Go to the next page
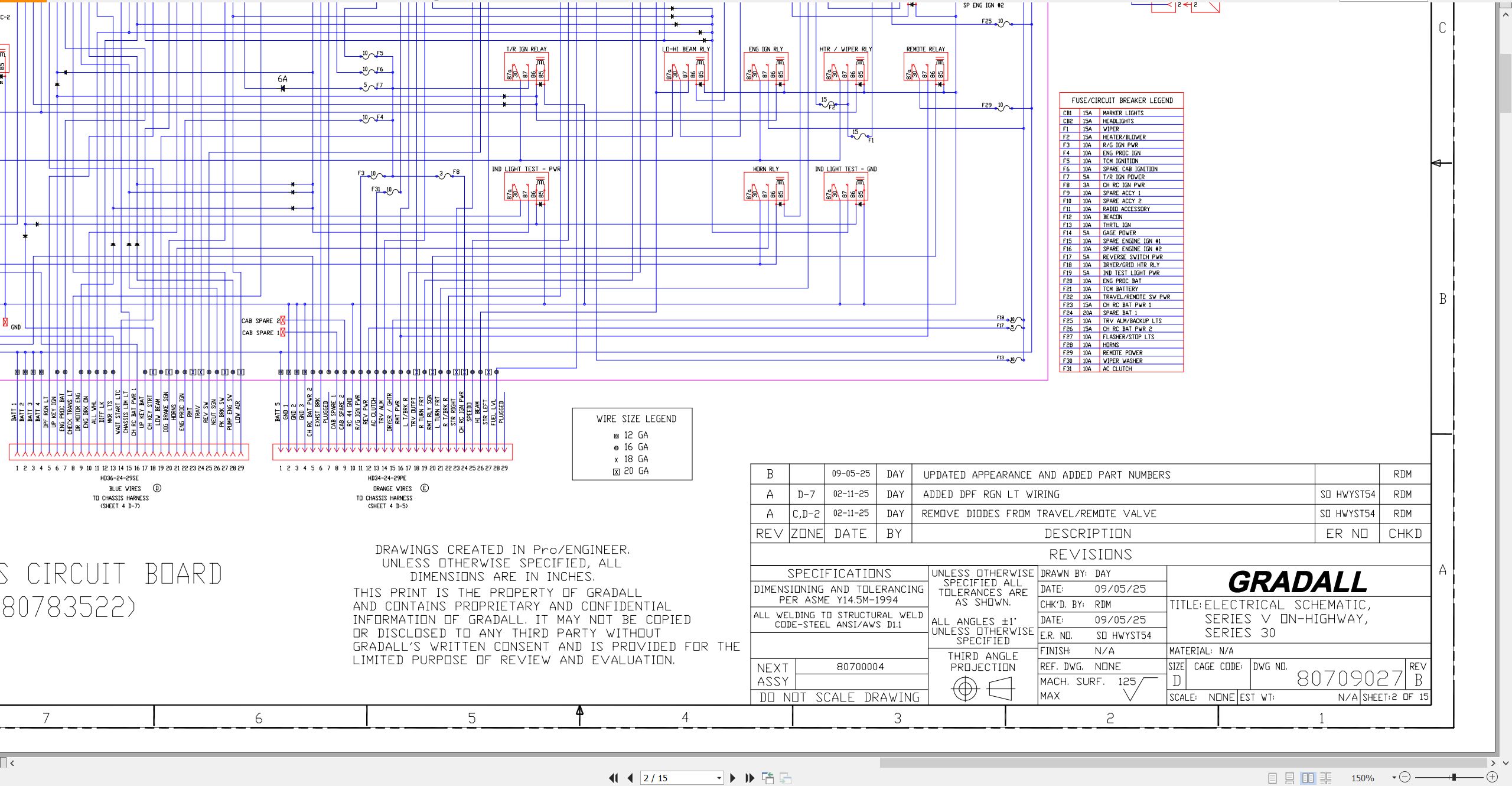The image size is (1512, 786). 733,778
